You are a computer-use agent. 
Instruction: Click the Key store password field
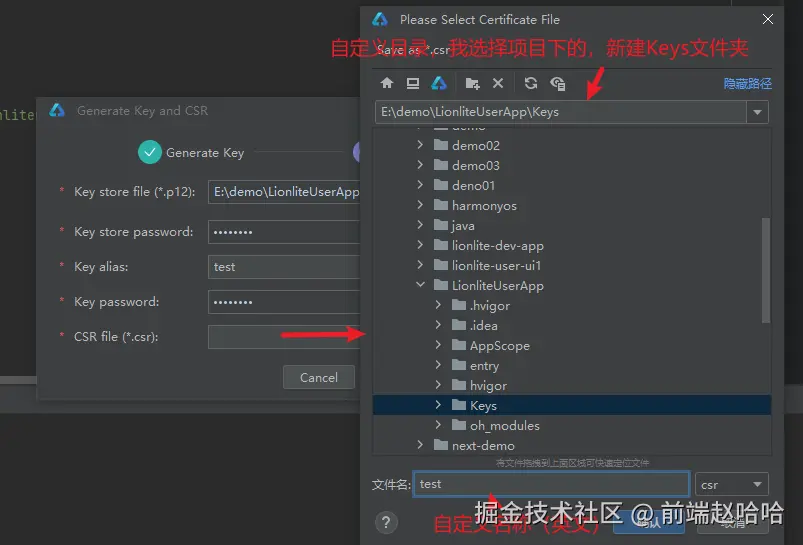point(284,232)
